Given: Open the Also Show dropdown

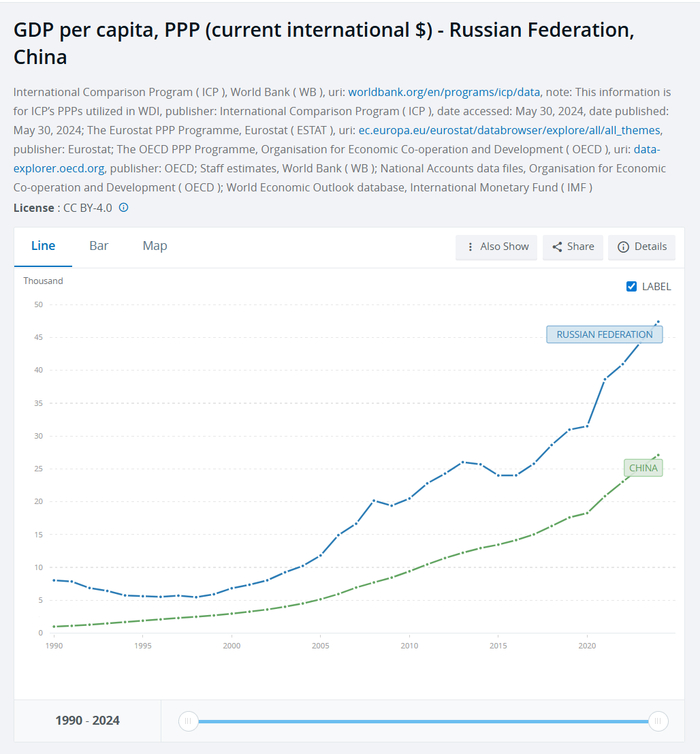Looking at the screenshot, I should [x=496, y=247].
